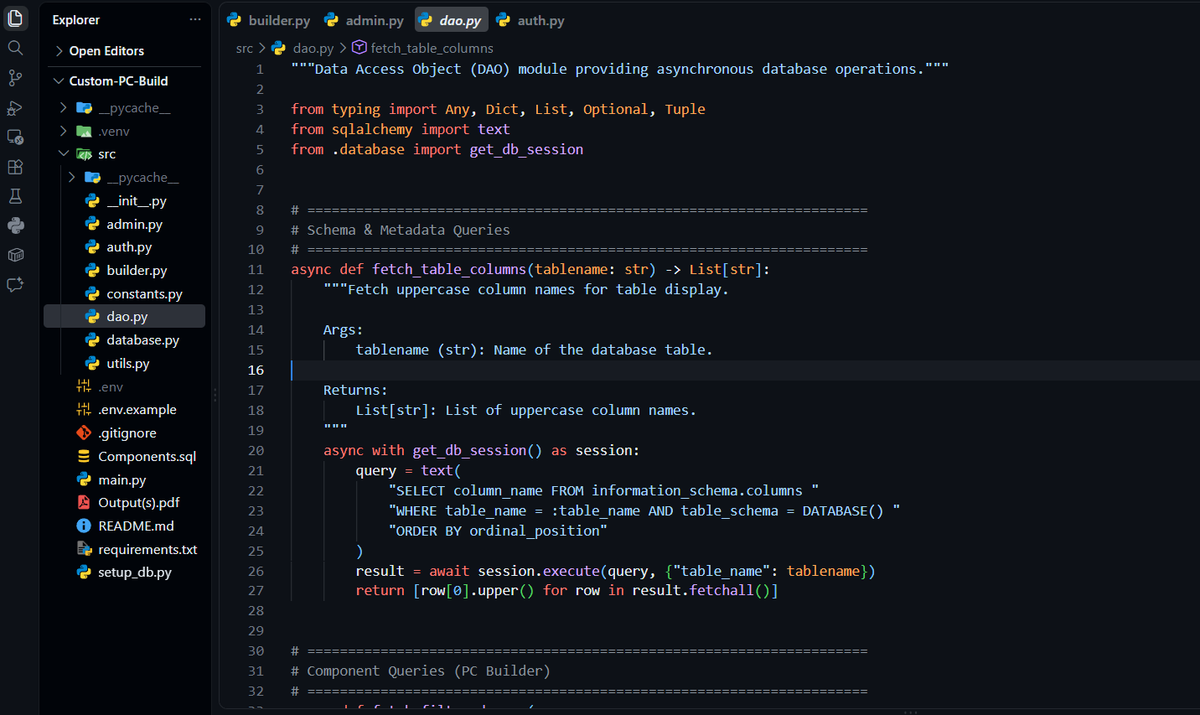The height and width of the screenshot is (715, 1200).
Task: Expand the .venv folder
Action: [125, 131]
